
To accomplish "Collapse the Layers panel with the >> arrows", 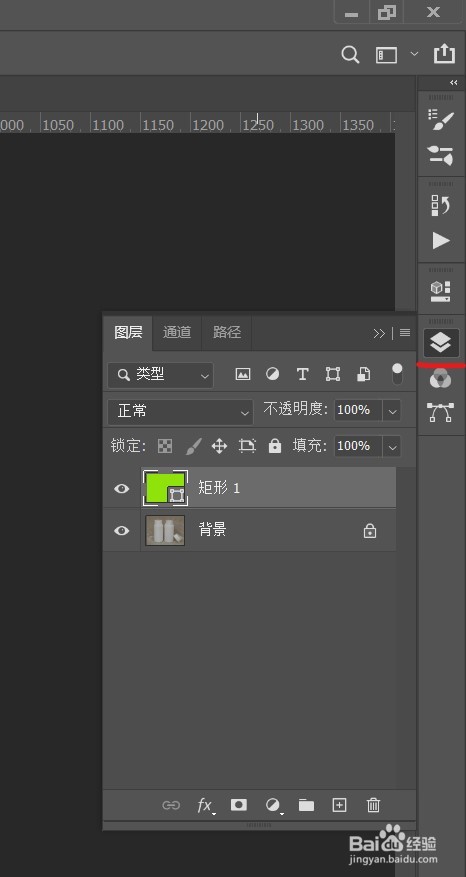I will coord(379,333).
